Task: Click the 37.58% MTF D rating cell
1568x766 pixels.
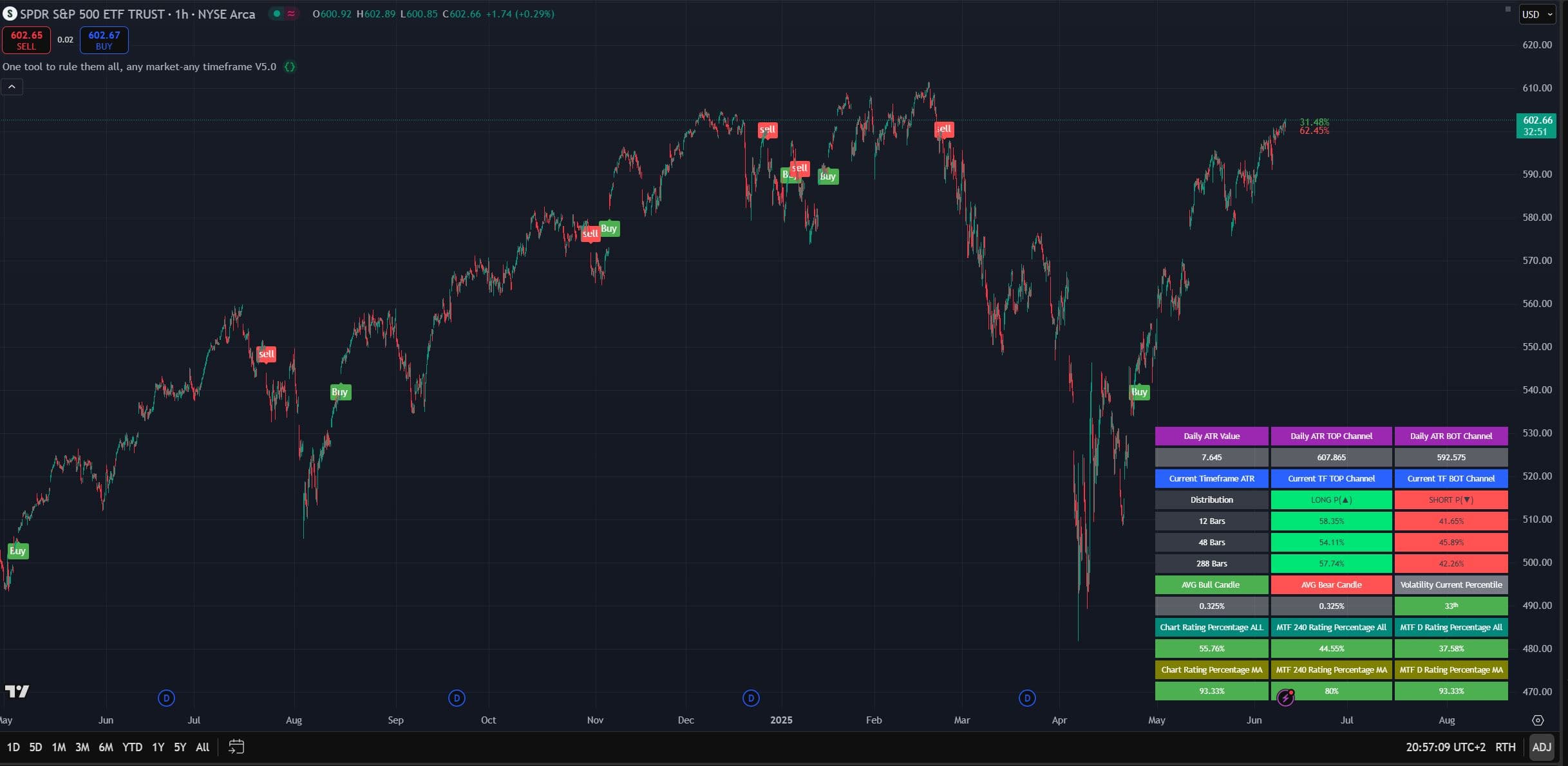Action: point(1451,649)
